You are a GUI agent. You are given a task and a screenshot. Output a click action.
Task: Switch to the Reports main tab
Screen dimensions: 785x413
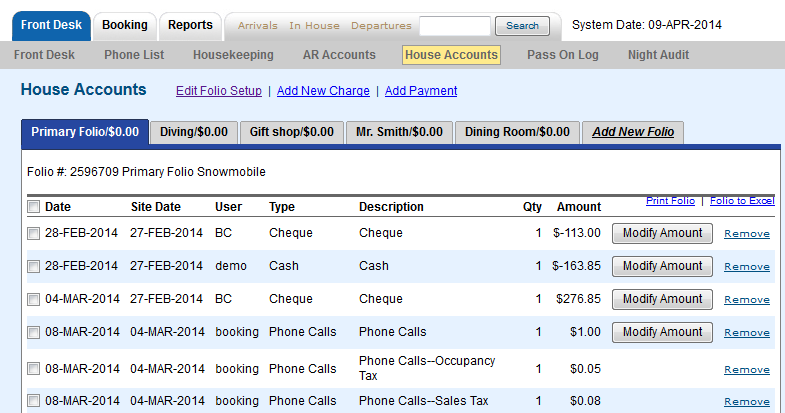click(190, 26)
